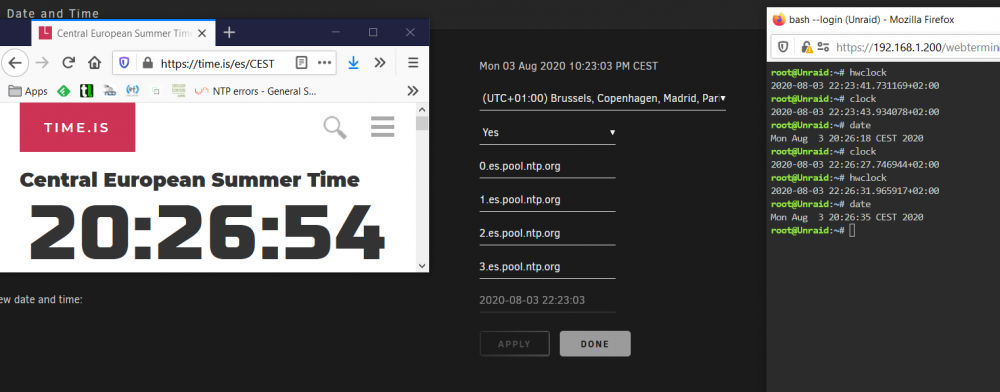Click the page scrollbar down arrow
Viewport: 1000px width, 392px height.
click(x=422, y=265)
